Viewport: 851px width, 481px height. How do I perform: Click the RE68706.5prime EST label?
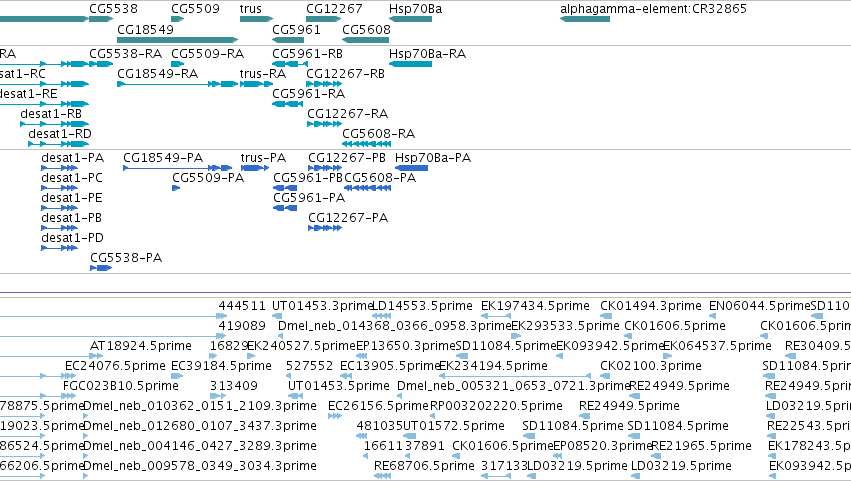[424, 466]
